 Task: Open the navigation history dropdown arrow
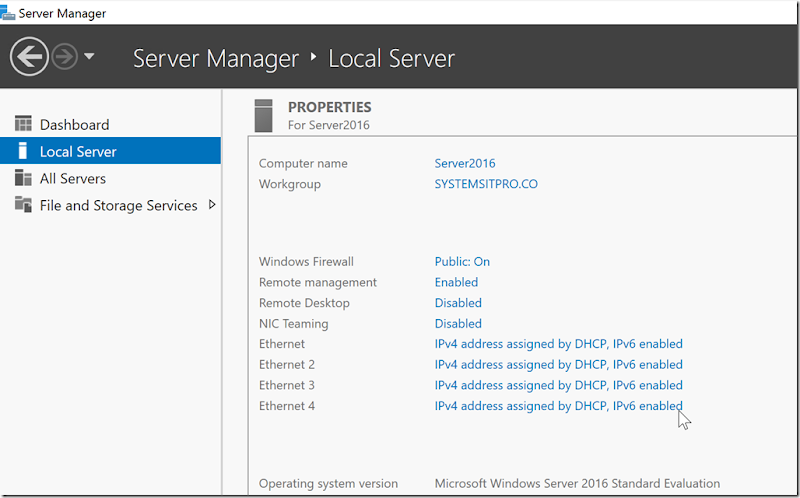click(89, 57)
